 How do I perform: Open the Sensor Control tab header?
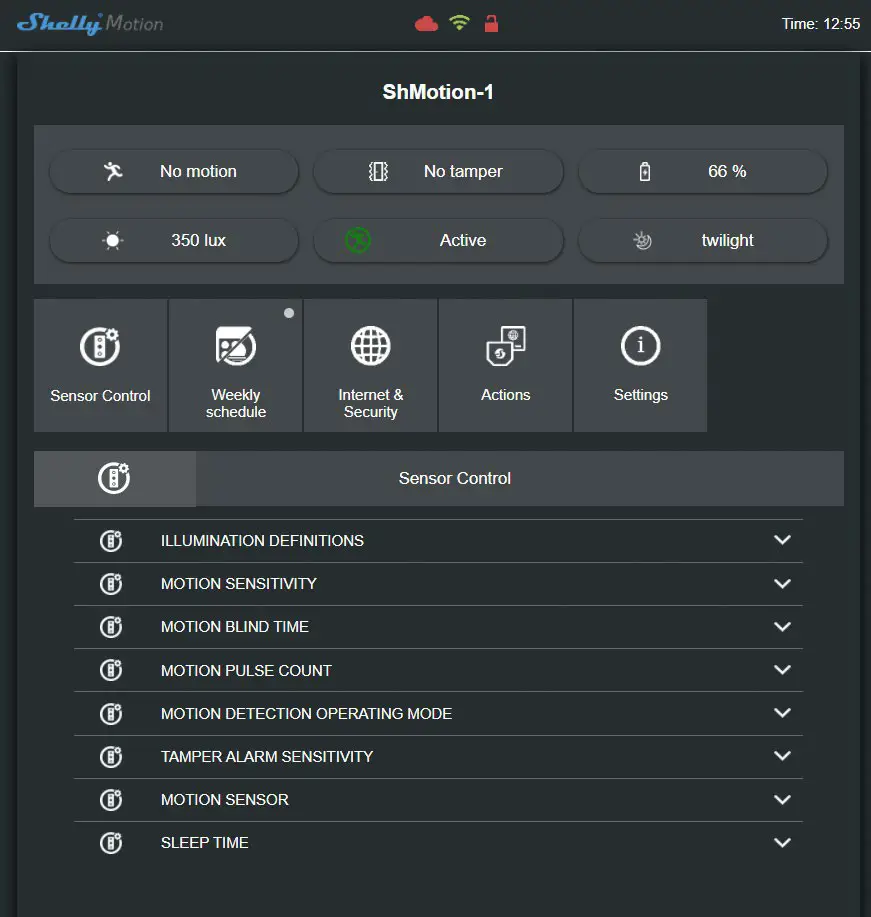pos(455,478)
